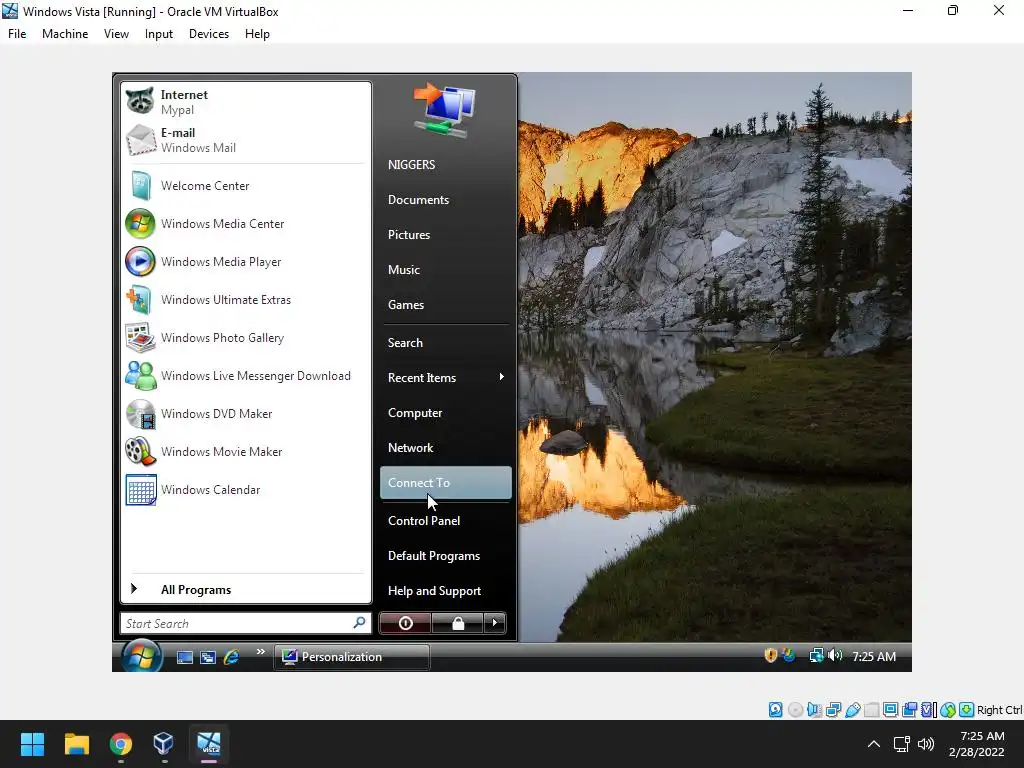Click VirtualBox keyboard capture arrow icon
Screen dimensions: 1024x768
pos(967,710)
